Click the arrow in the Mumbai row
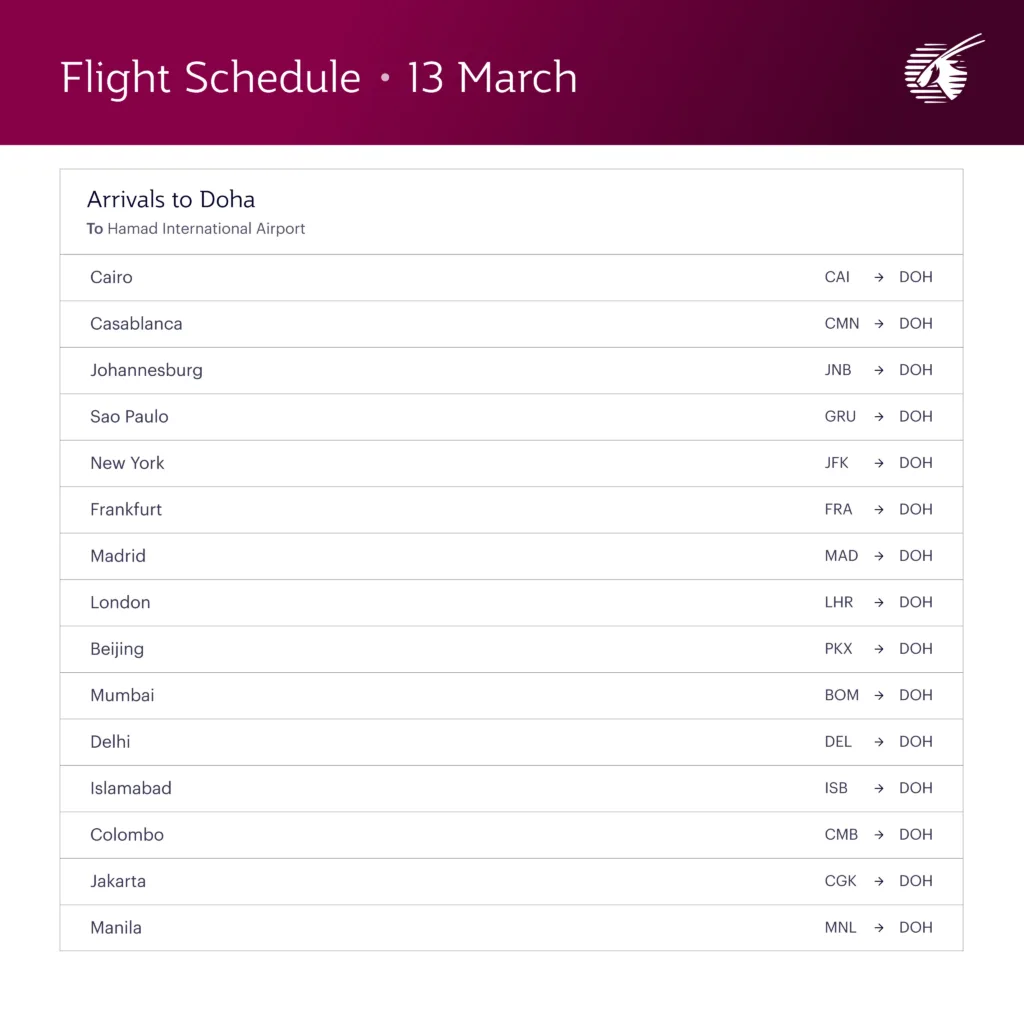This screenshot has width=1024, height=1024. (879, 696)
